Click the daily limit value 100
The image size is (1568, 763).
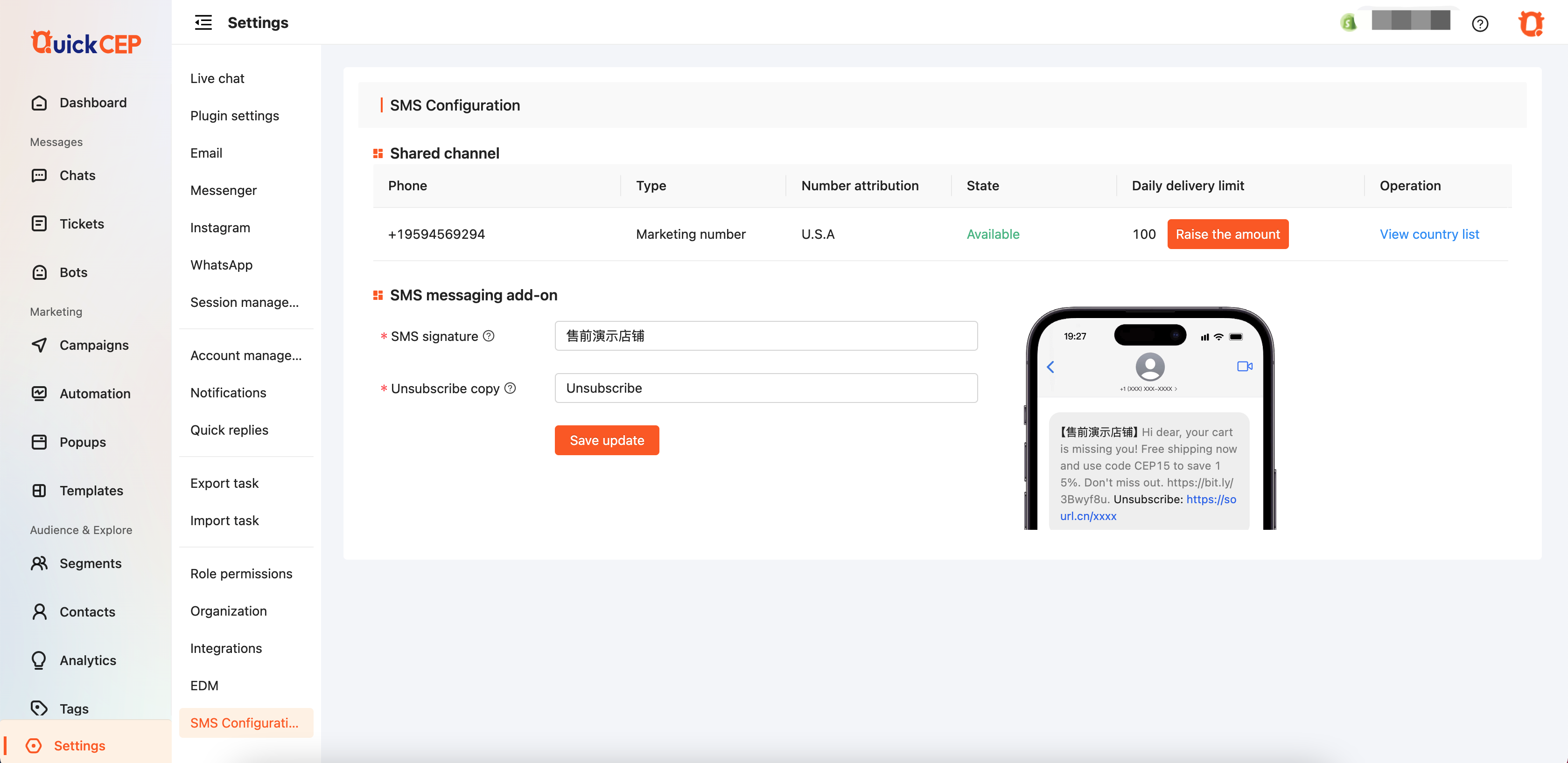coord(1144,234)
